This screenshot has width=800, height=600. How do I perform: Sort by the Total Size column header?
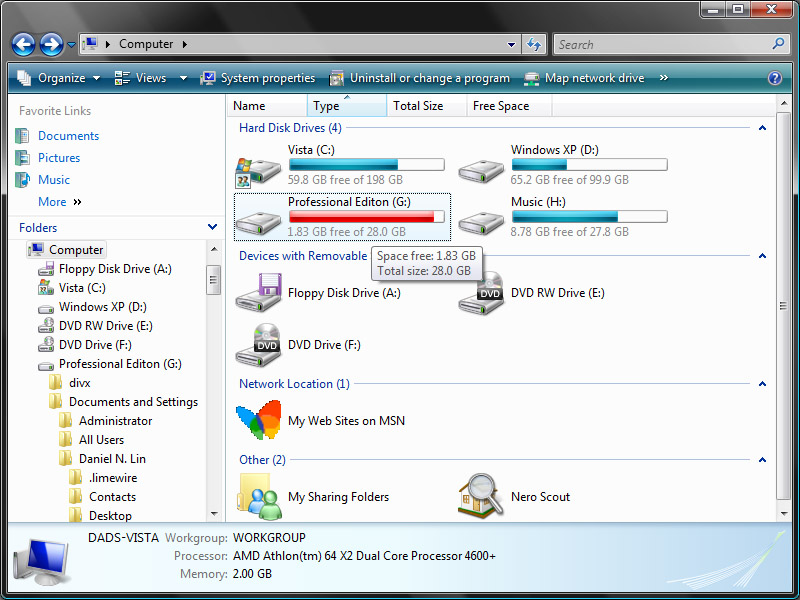tap(427, 106)
